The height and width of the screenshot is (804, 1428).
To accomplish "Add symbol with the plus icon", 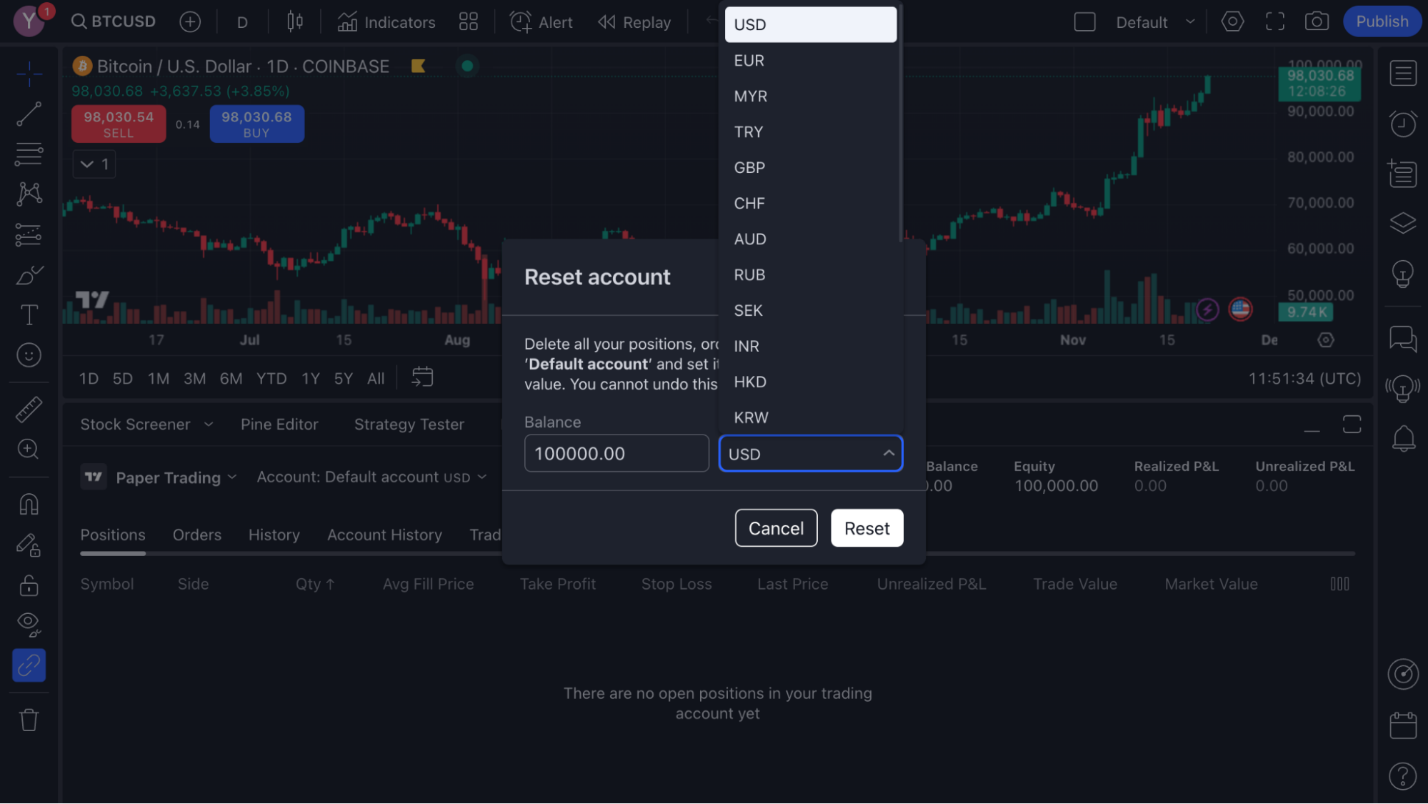I will (x=190, y=22).
